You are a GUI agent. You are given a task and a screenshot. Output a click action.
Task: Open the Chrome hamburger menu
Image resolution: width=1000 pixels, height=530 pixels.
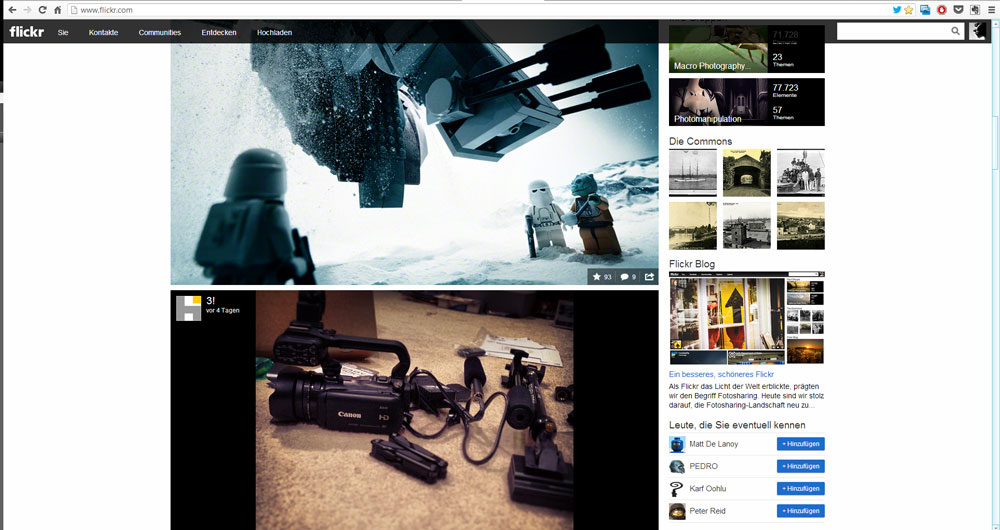coord(989,9)
